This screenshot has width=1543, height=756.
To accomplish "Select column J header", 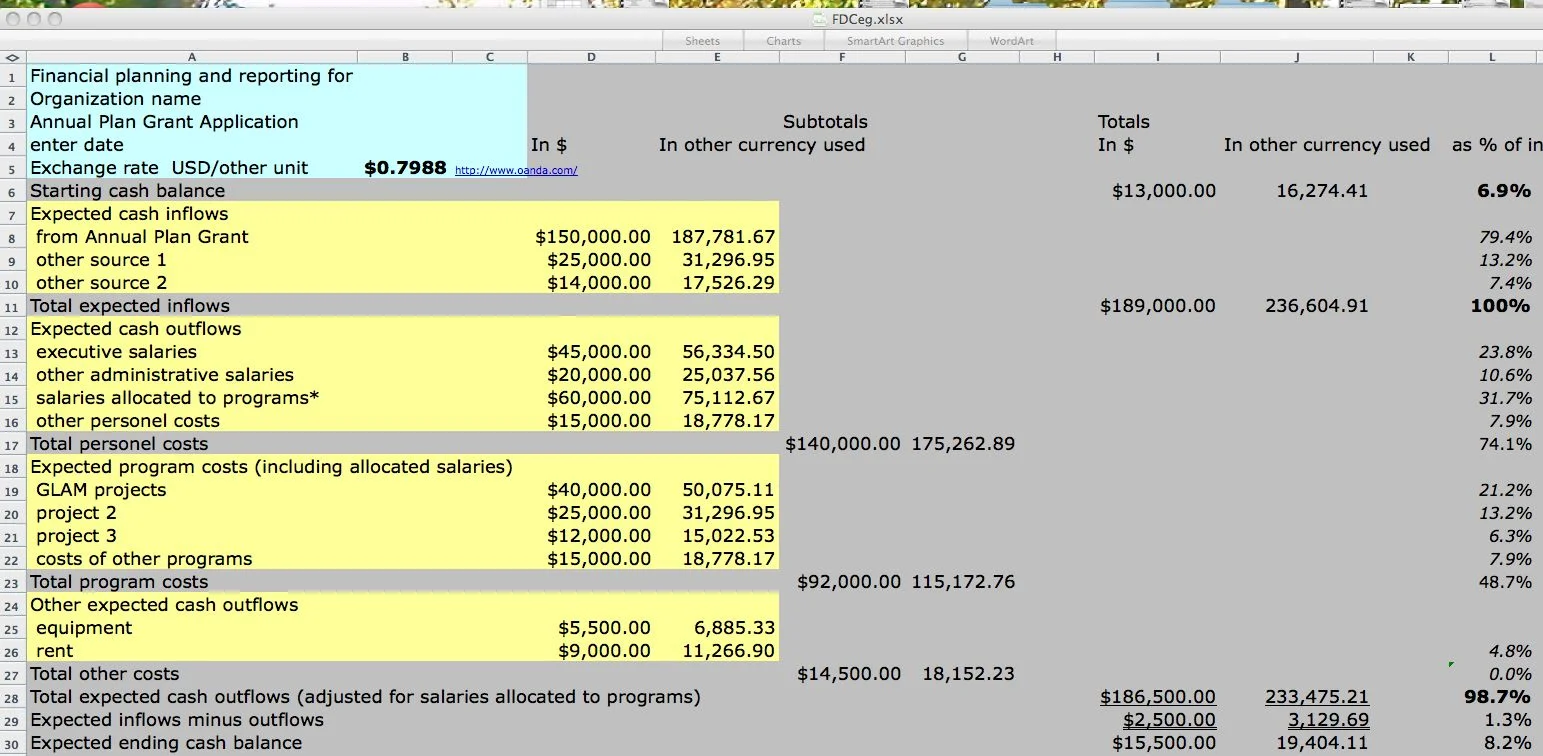I will click(1297, 57).
